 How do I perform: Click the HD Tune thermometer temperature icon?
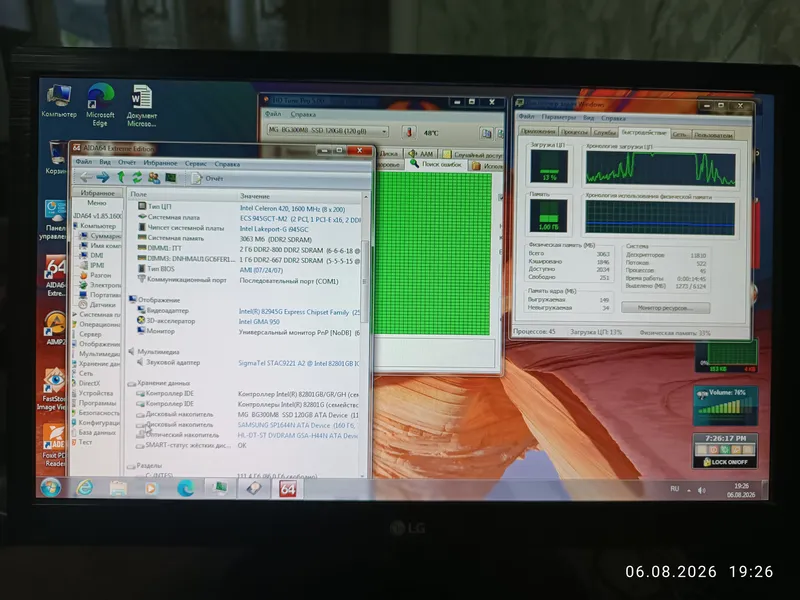coord(409,132)
